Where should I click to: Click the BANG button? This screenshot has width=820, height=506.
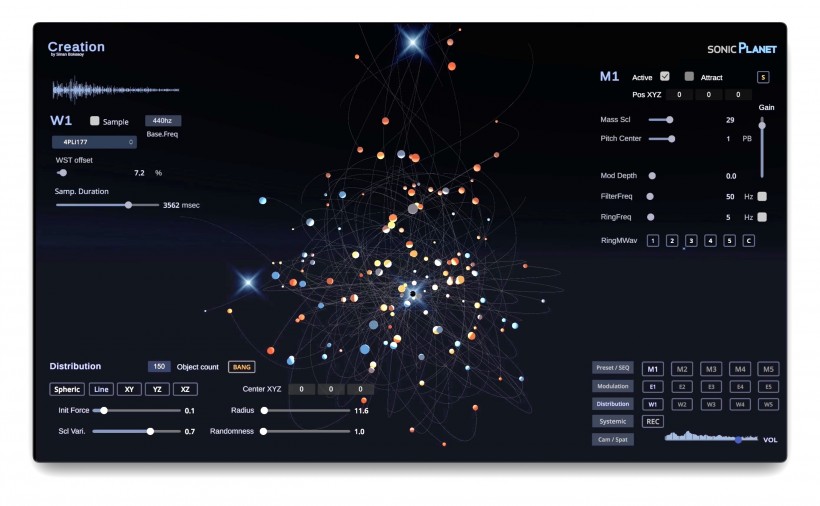point(241,367)
